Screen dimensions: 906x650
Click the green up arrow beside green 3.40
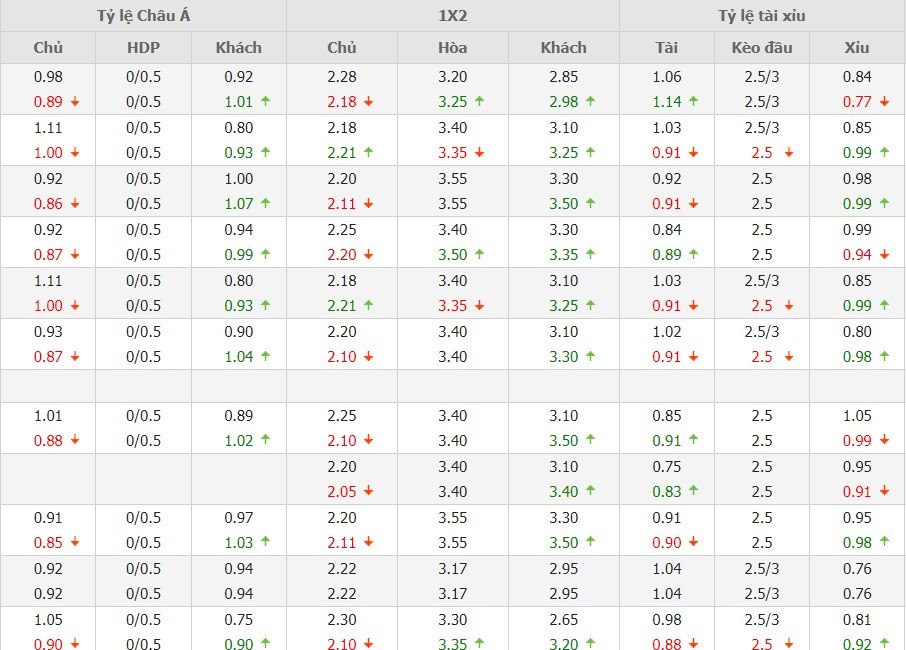coord(590,492)
